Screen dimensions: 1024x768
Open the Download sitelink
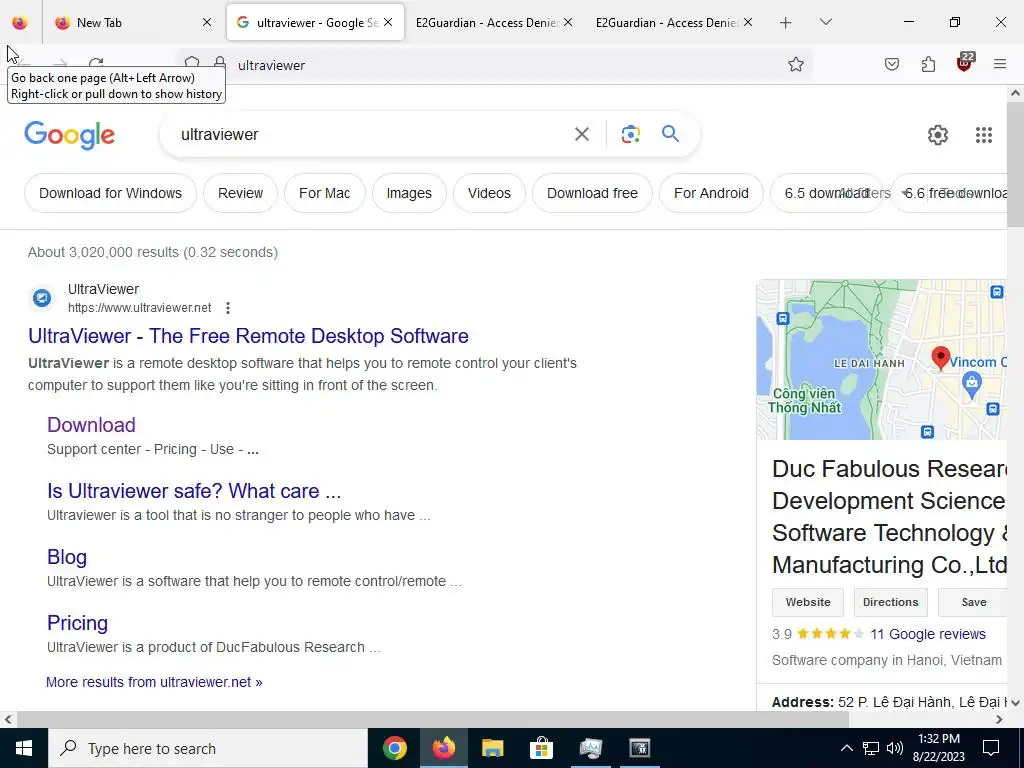(x=91, y=424)
